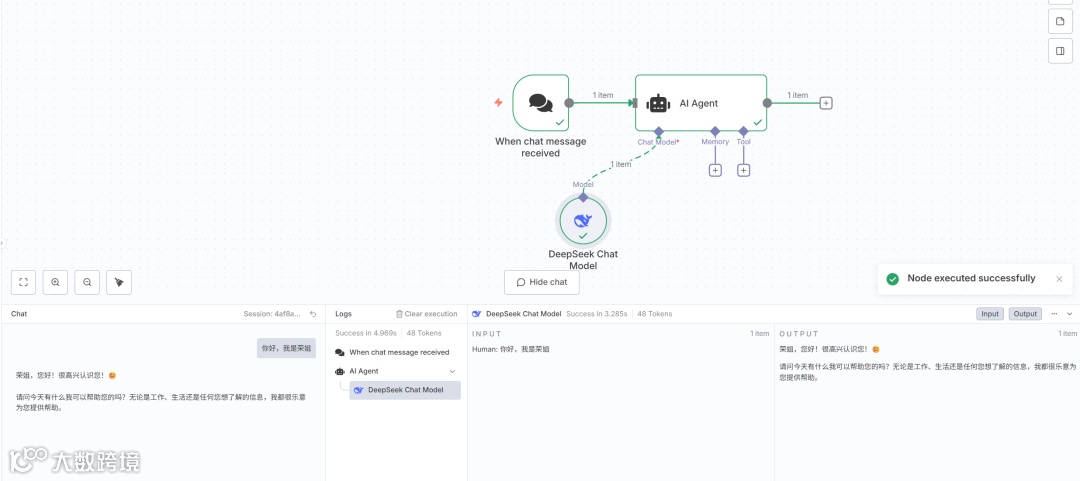Viewport: 1080px width, 481px height.
Task: Tidy up the workflow with broom icon
Action: (118, 282)
